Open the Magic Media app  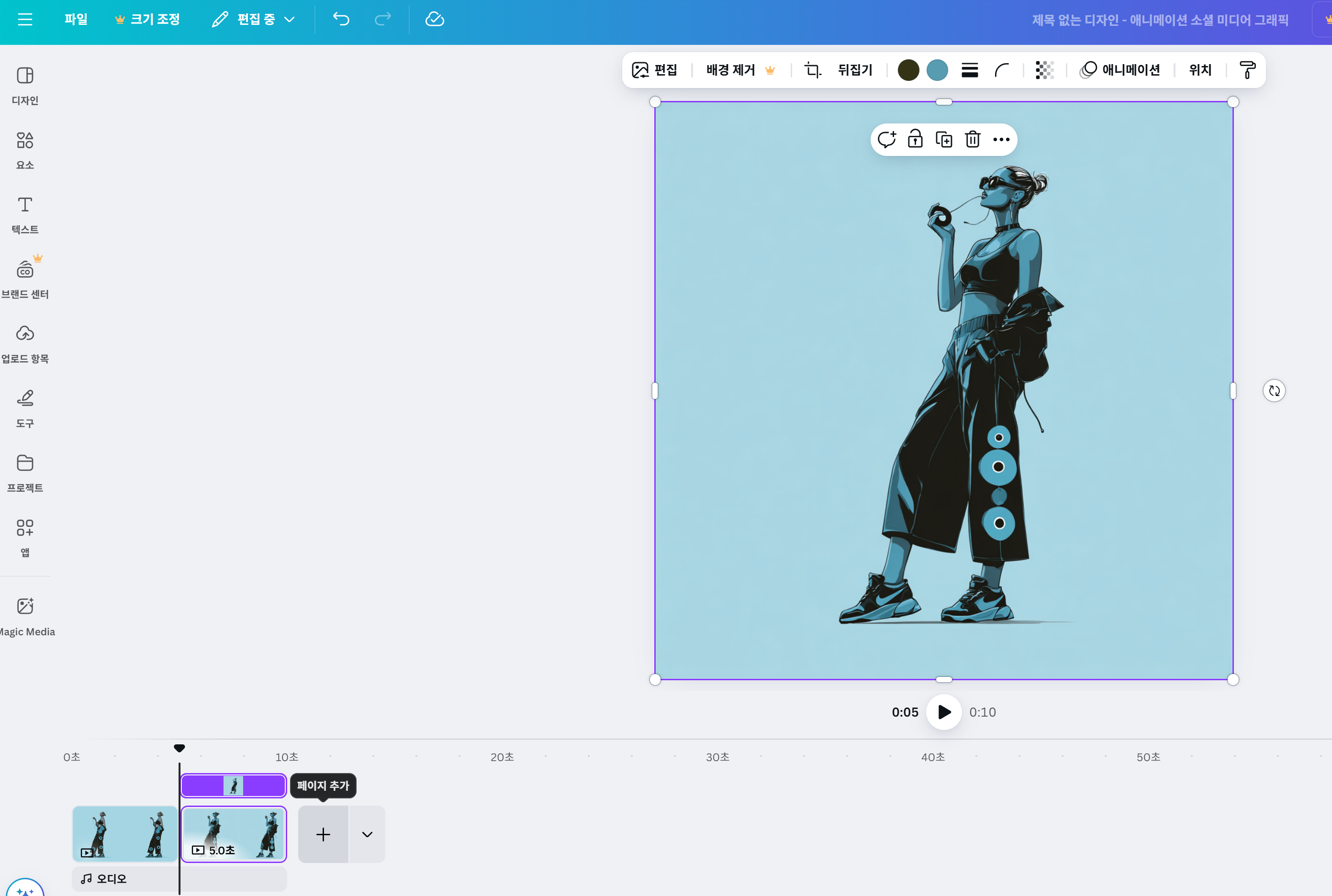26,617
